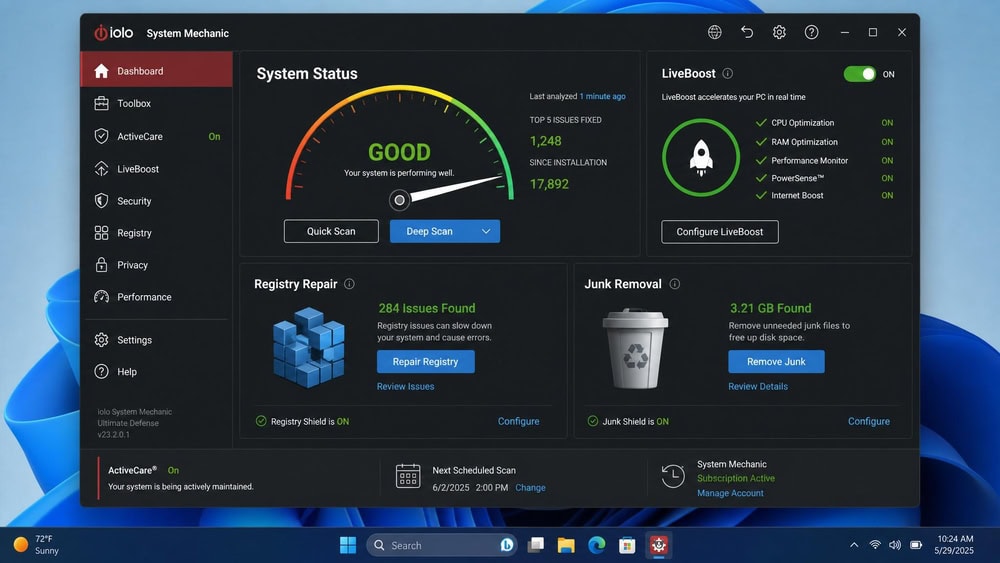Open settings gear icon in title bar
The image size is (1000, 563).
(779, 32)
